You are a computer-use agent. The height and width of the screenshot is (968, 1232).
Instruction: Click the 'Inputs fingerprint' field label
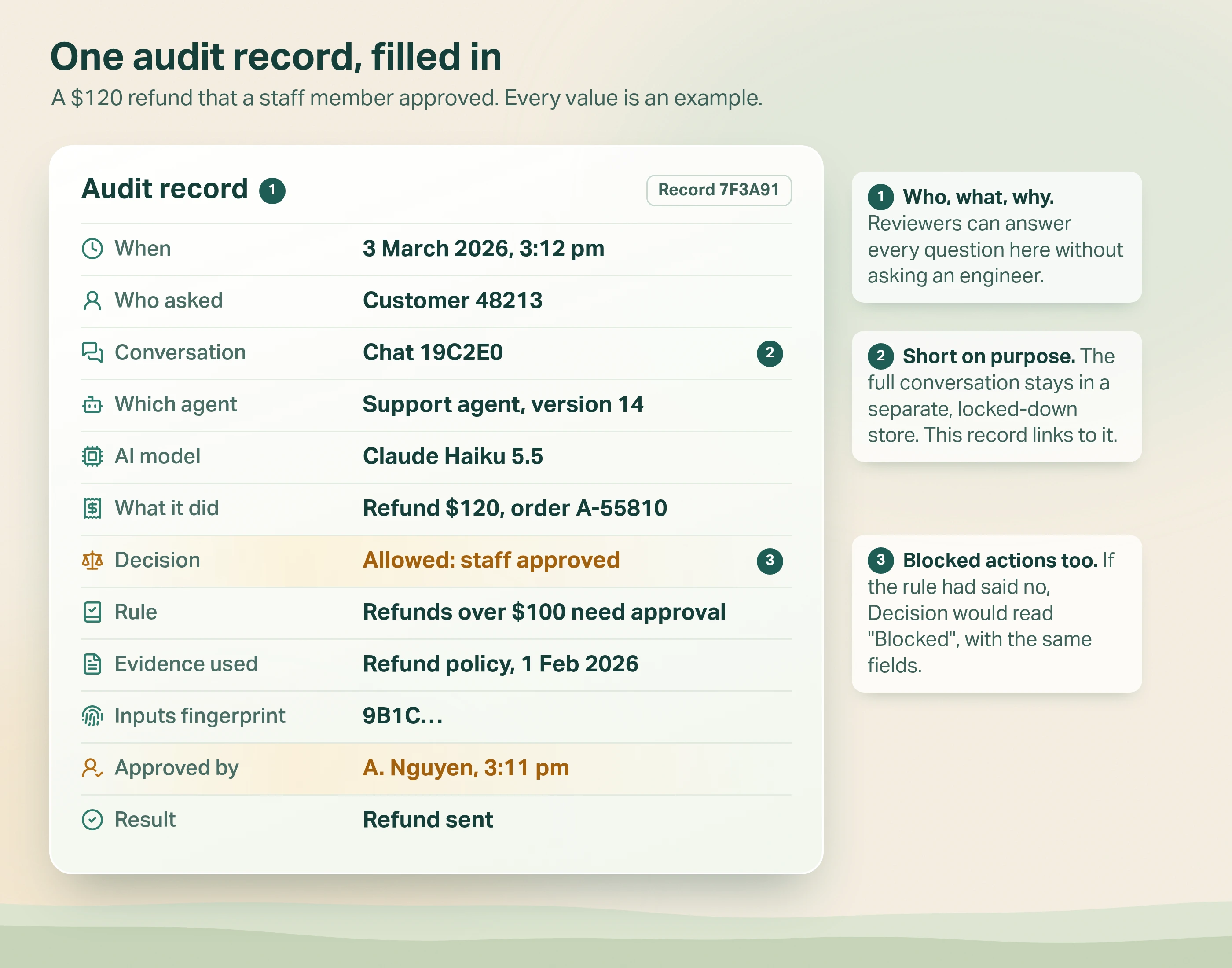[200, 716]
